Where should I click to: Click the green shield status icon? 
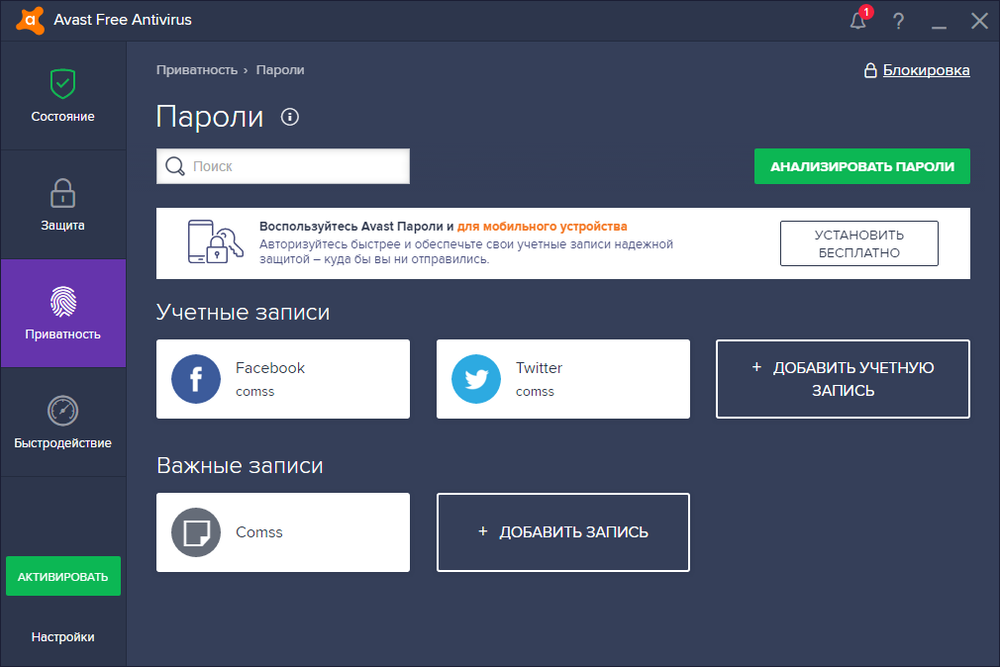tap(62, 84)
